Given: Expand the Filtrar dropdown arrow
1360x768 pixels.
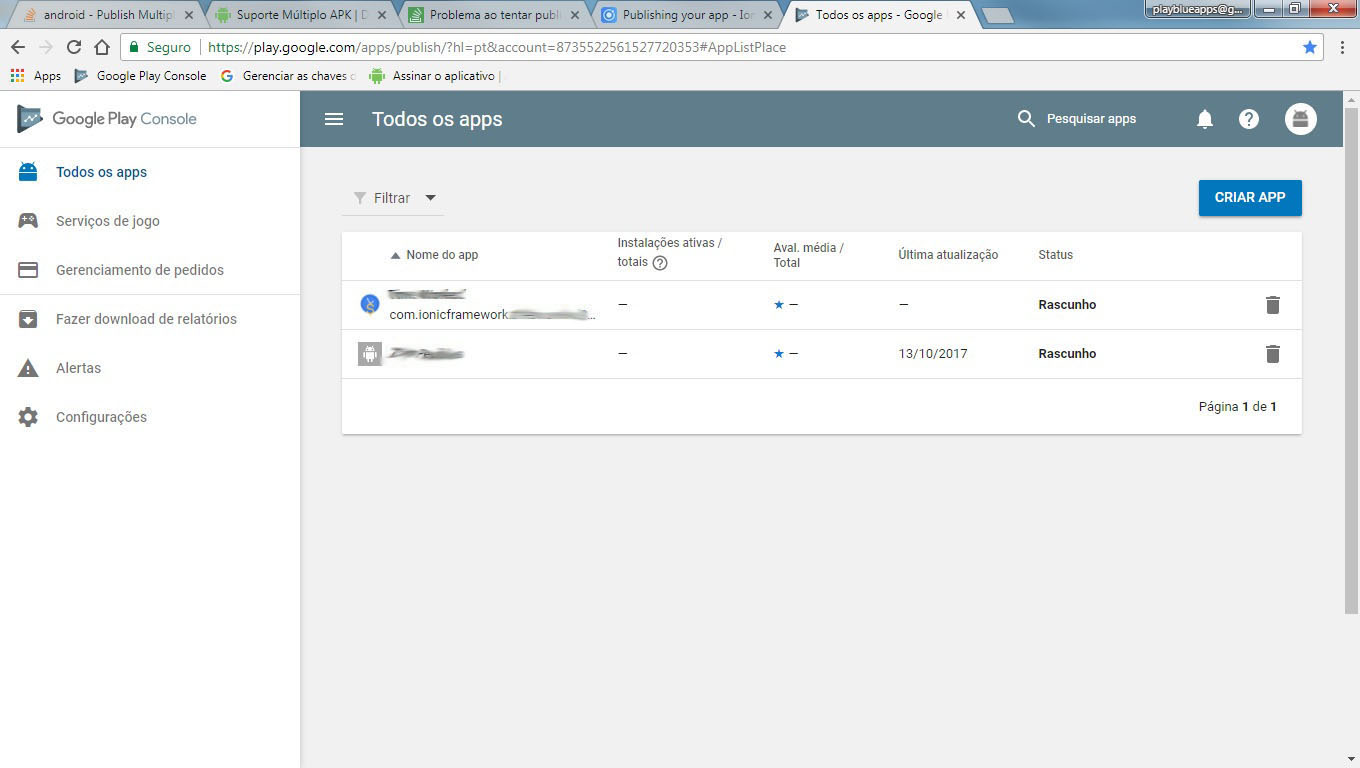Looking at the screenshot, I should click(430, 198).
